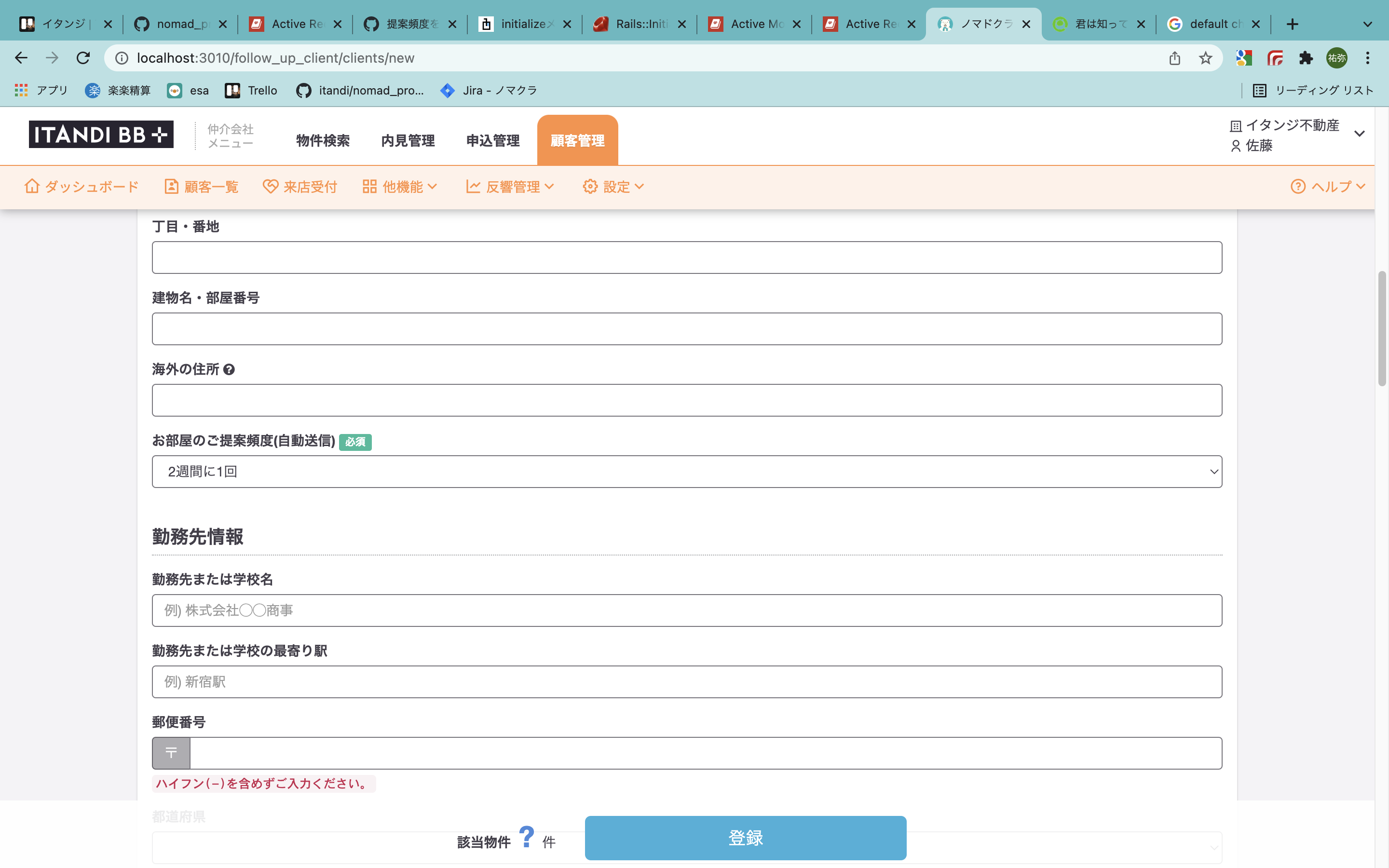Click the 郵便番号 input field
This screenshot has height=868, width=1389.
[706, 753]
